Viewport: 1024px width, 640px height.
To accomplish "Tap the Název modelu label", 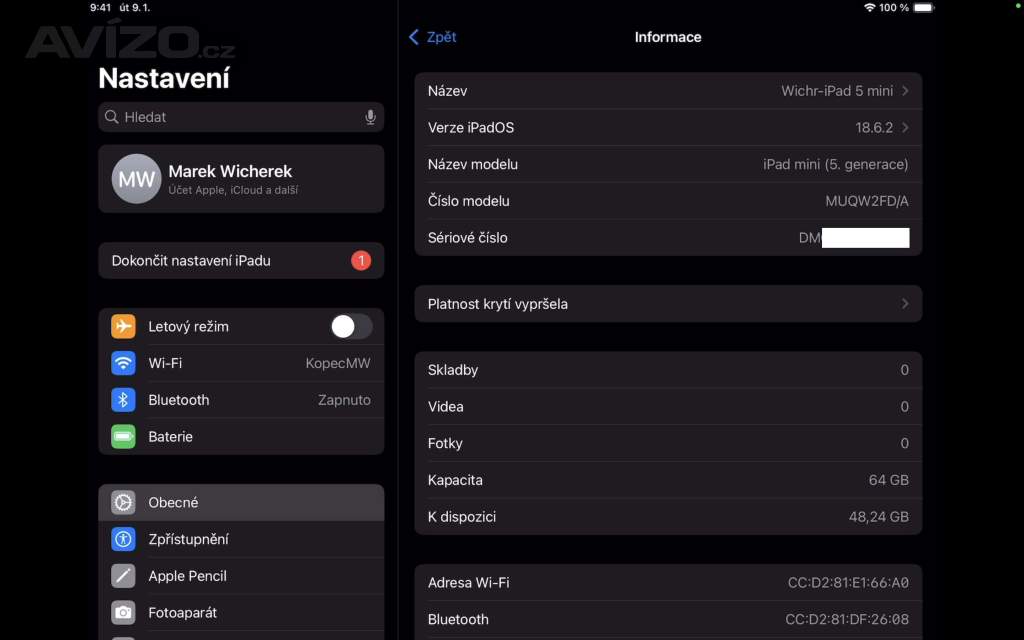I will click(473, 164).
